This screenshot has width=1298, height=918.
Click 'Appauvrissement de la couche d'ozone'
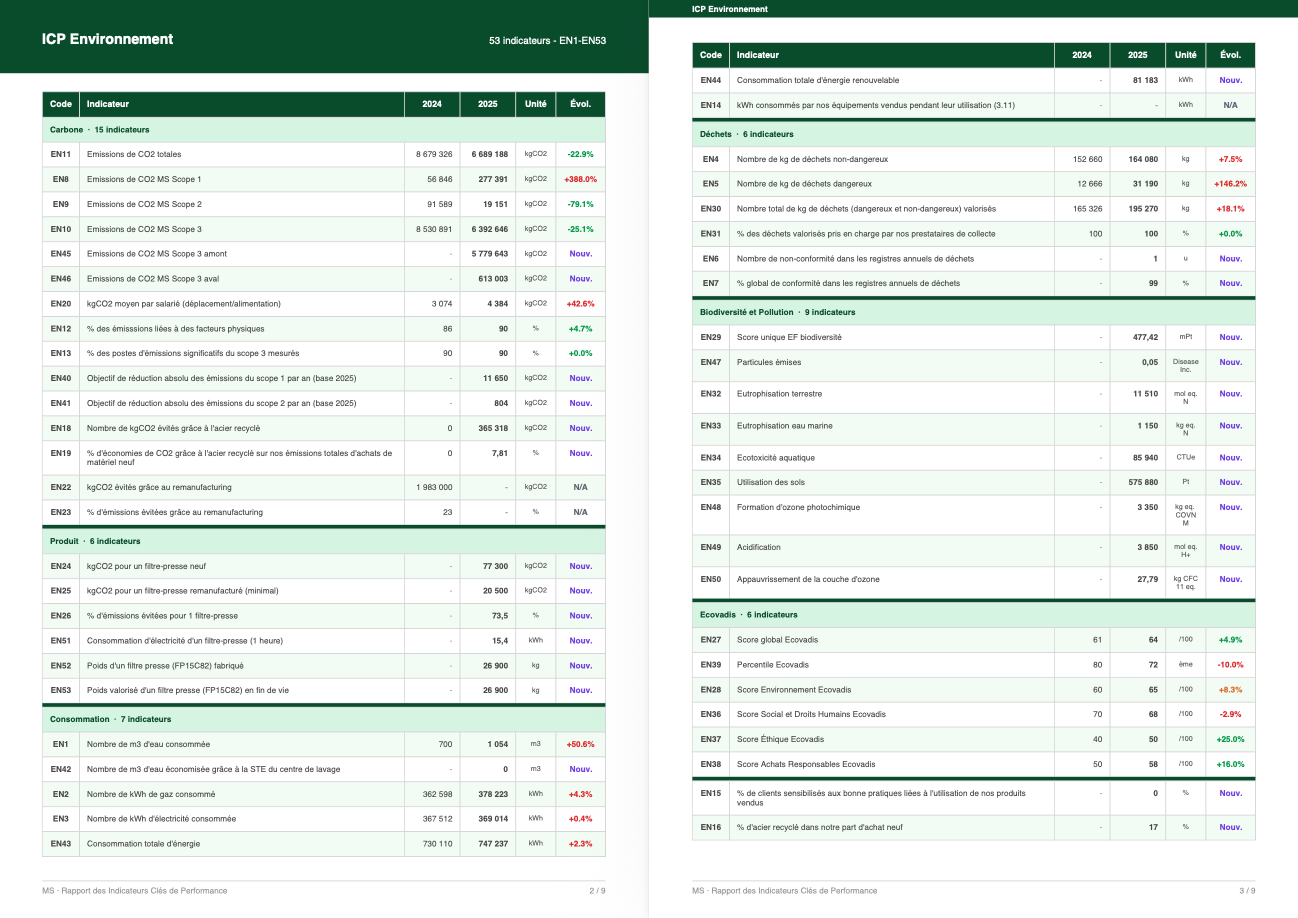pos(808,579)
